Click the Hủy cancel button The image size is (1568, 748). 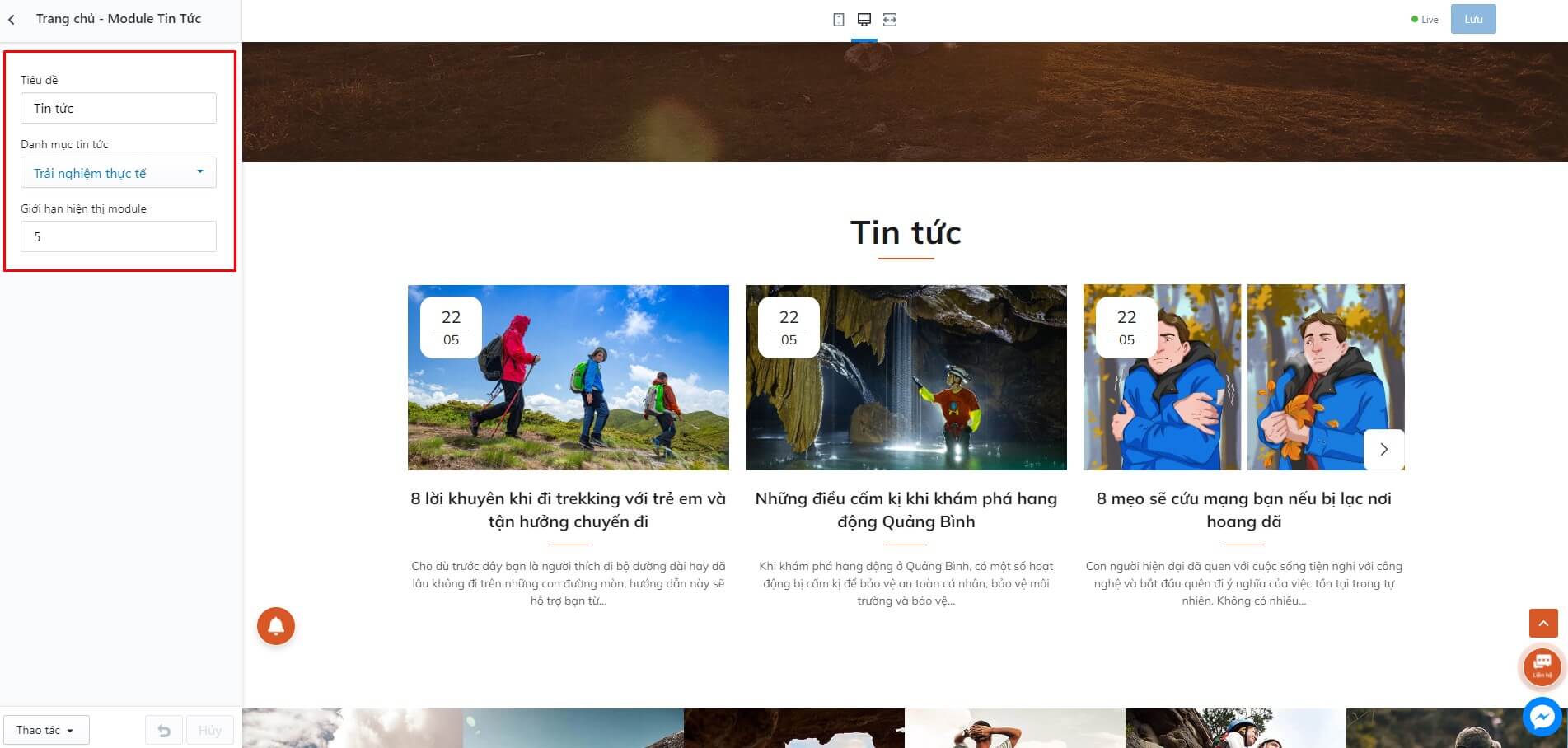coord(210,731)
